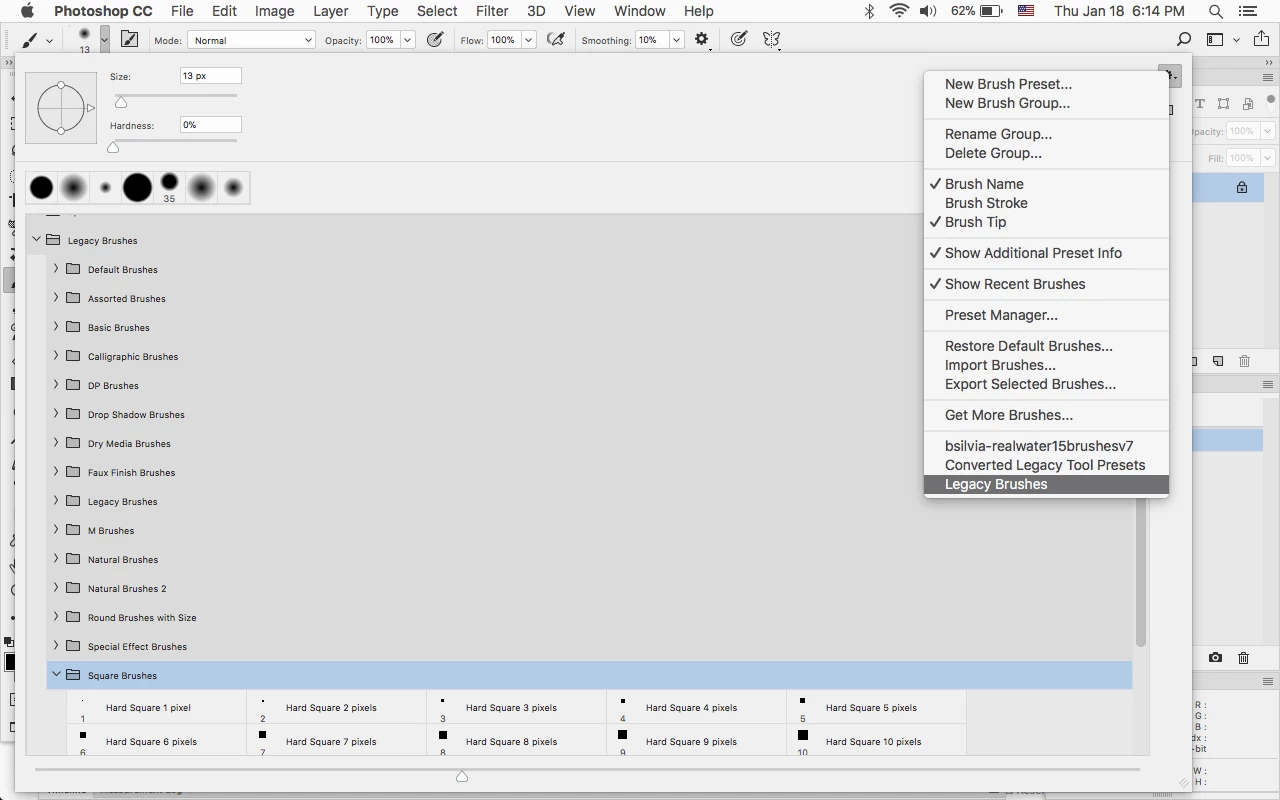Image resolution: width=1280 pixels, height=800 pixels.
Task: Open Smoothing value dropdown arrow
Action: tap(676, 40)
